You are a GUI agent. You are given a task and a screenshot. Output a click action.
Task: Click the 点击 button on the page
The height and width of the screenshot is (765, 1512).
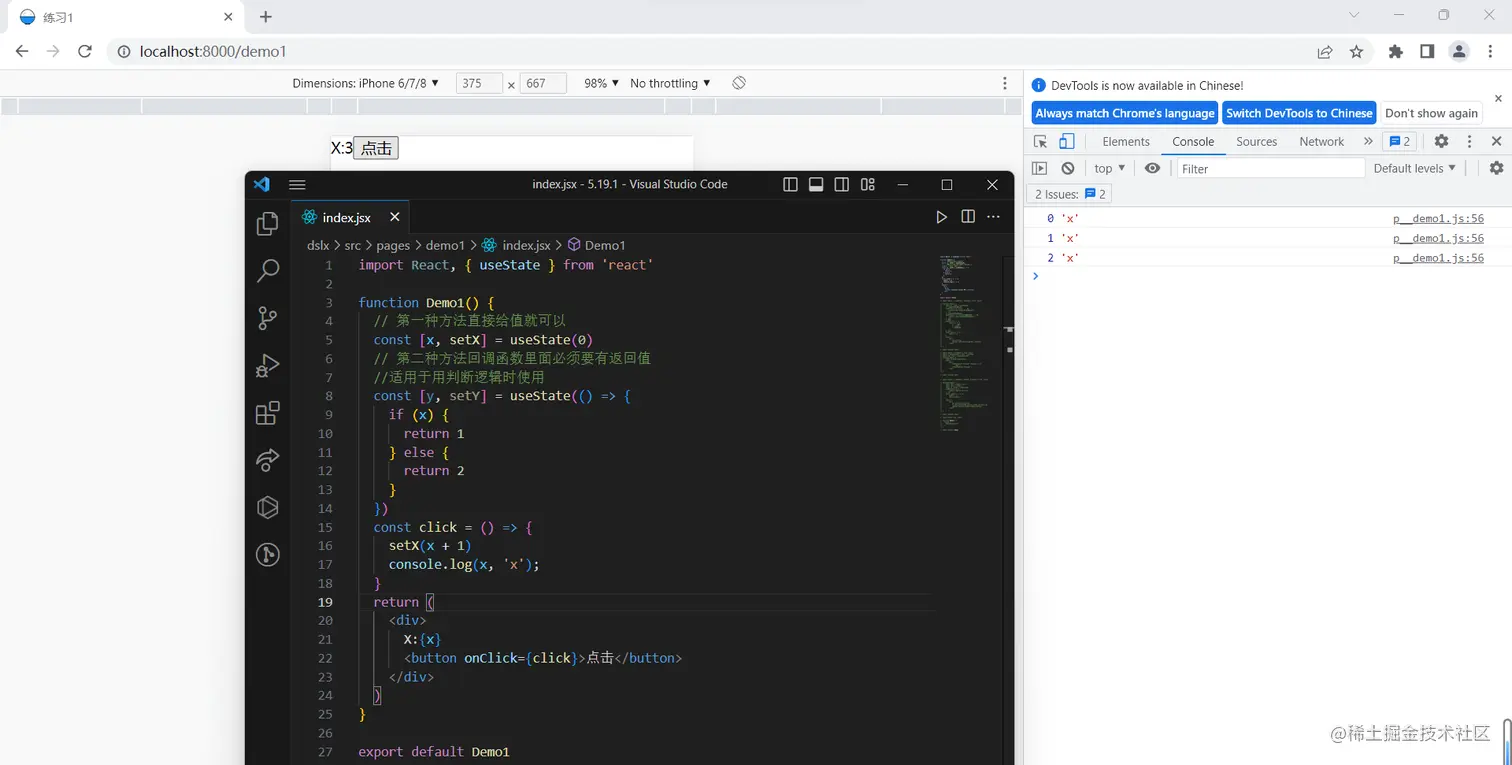376,148
